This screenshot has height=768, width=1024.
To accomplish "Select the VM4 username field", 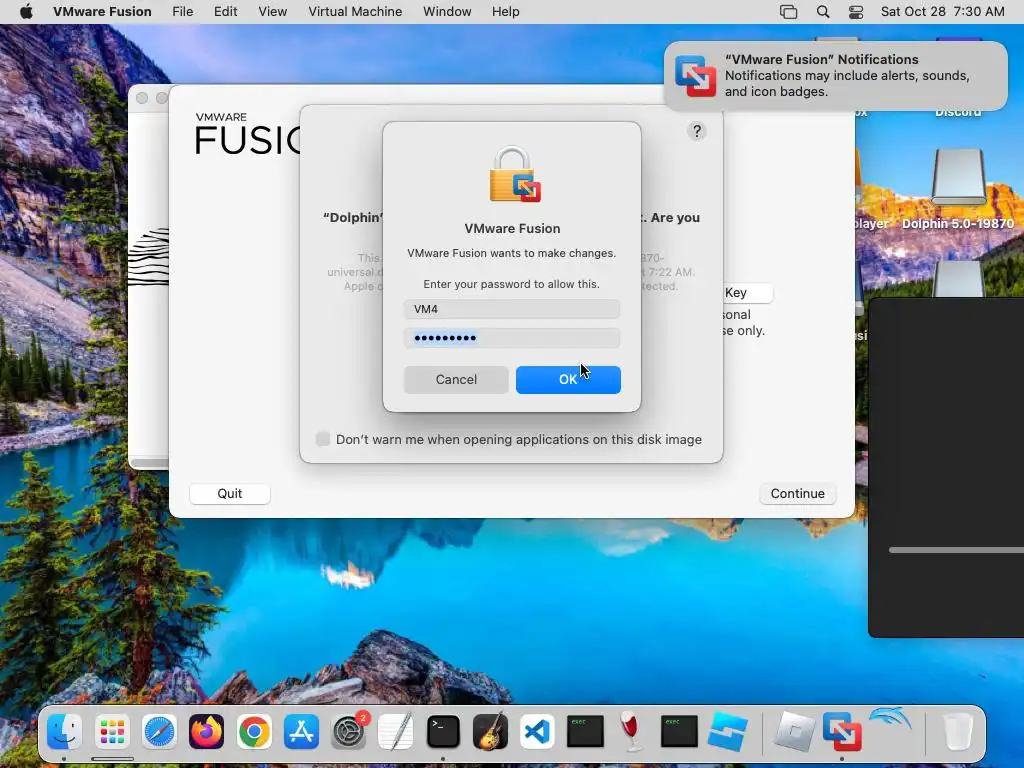I will tap(512, 309).
